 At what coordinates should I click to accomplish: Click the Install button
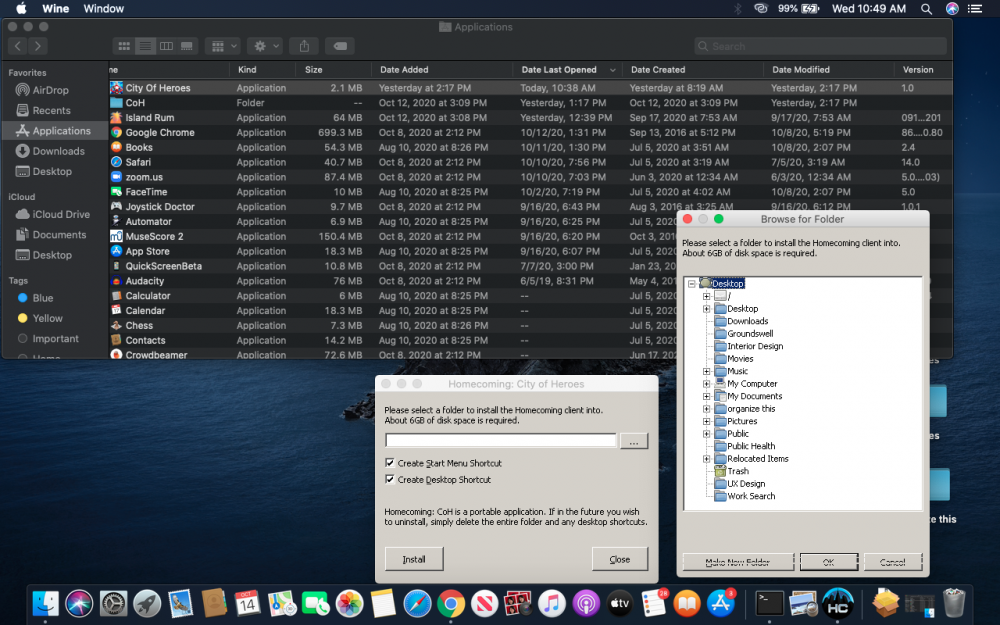tap(413, 559)
